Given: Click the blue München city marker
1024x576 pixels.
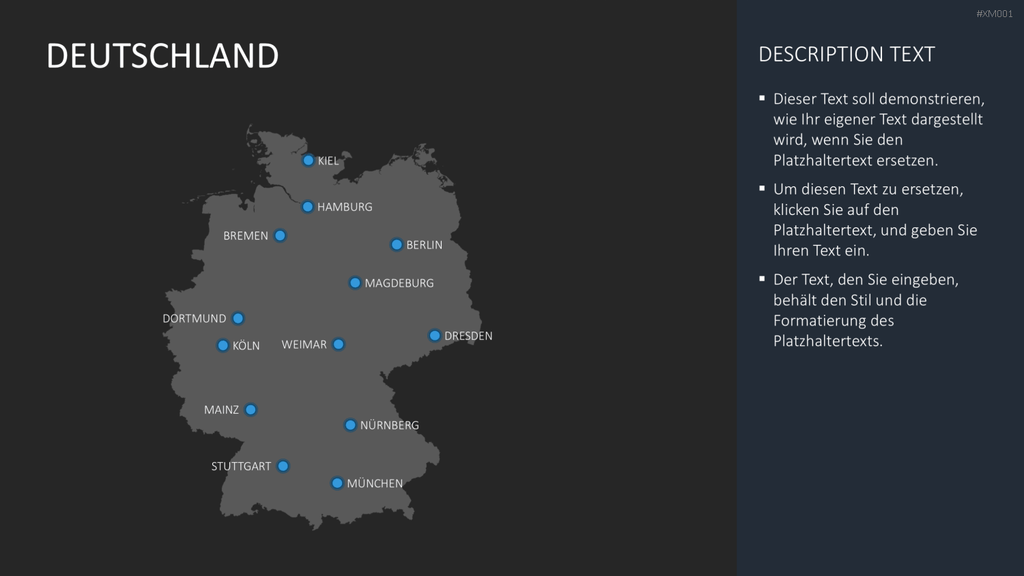Looking at the screenshot, I should pos(337,483).
